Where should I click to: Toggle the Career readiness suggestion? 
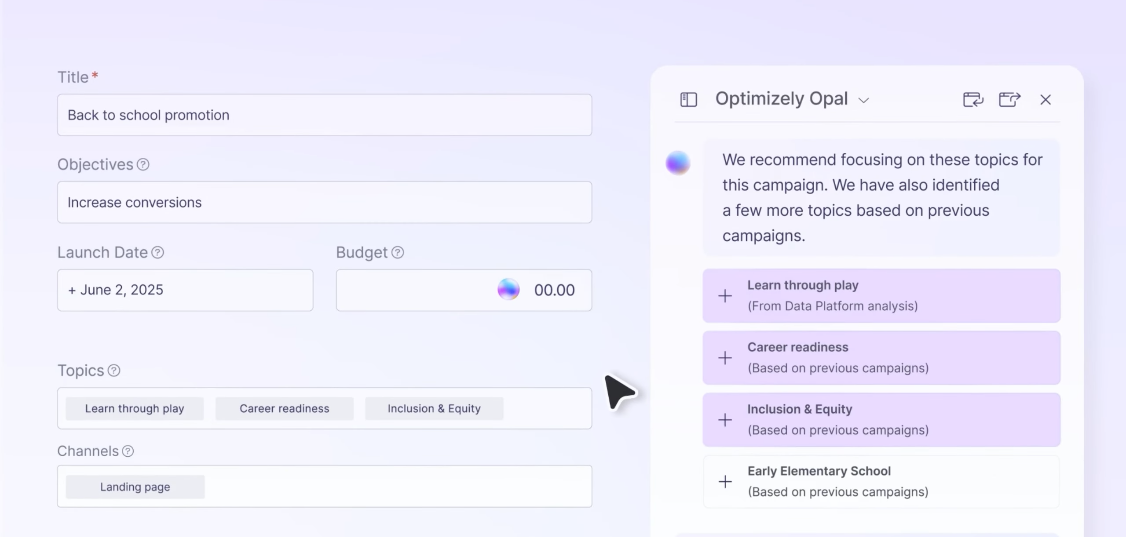(725, 358)
